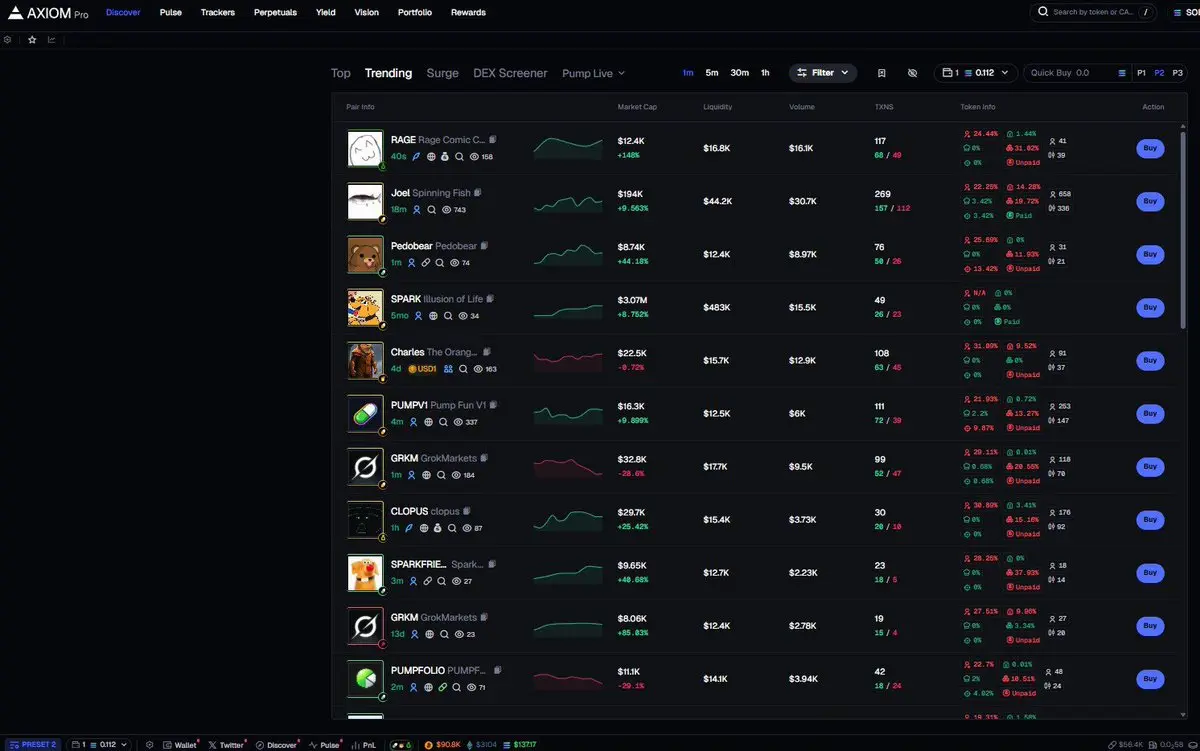Switch to the Top tab
1200x751 pixels.
[341, 73]
